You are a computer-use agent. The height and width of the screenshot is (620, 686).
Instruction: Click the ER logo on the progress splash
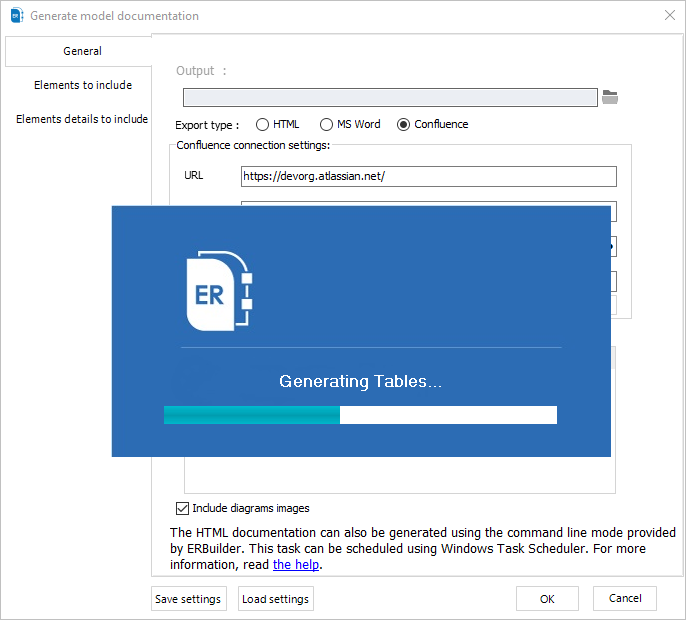pyautogui.click(x=219, y=291)
